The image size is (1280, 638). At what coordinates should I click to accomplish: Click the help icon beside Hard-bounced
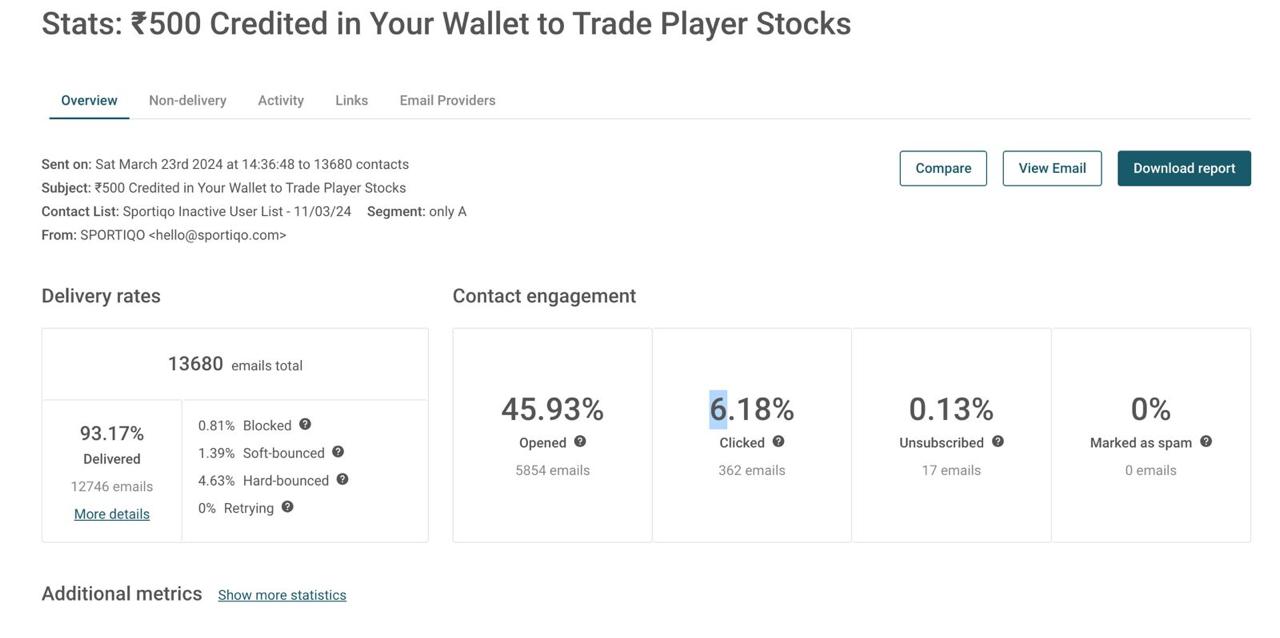pos(342,479)
